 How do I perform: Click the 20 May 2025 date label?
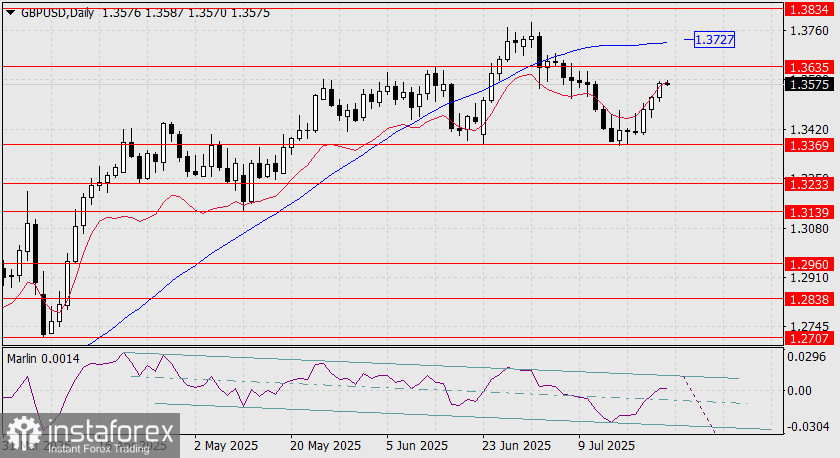[325, 446]
